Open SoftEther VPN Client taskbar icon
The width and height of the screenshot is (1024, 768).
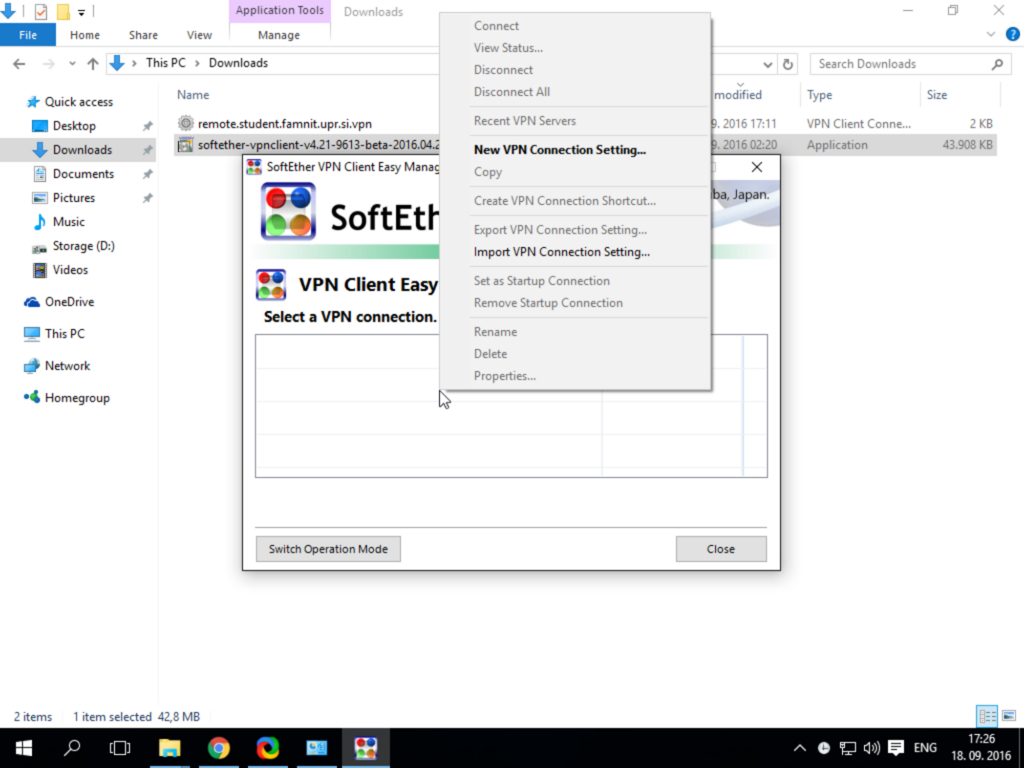tap(365, 748)
